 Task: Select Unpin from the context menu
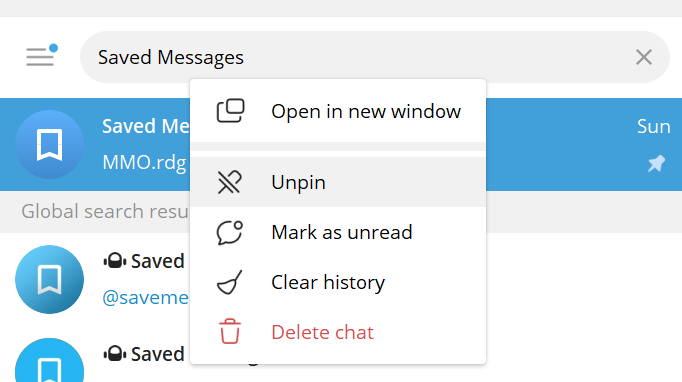338,182
